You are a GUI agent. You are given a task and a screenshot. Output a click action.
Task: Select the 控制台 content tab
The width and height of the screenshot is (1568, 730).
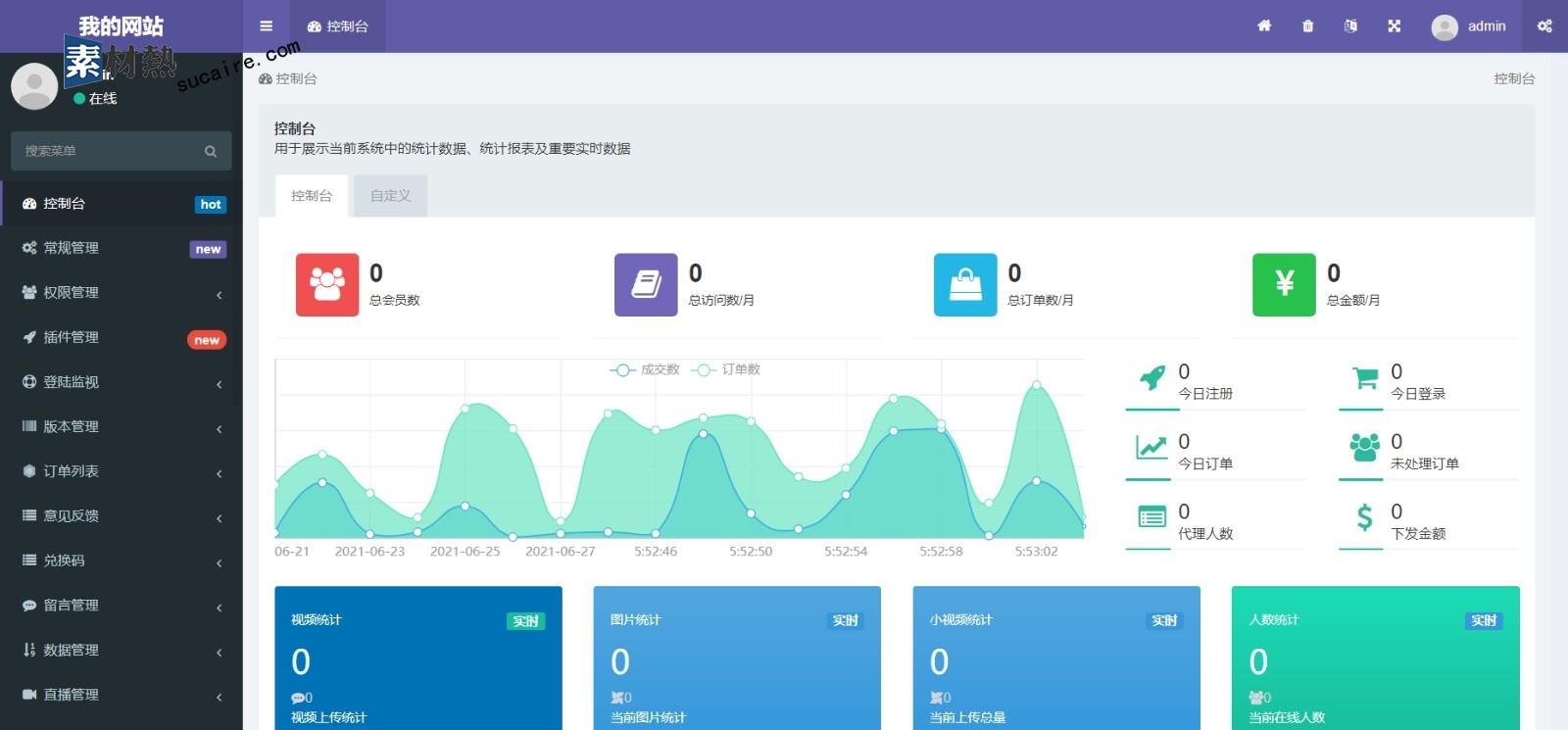coord(312,196)
